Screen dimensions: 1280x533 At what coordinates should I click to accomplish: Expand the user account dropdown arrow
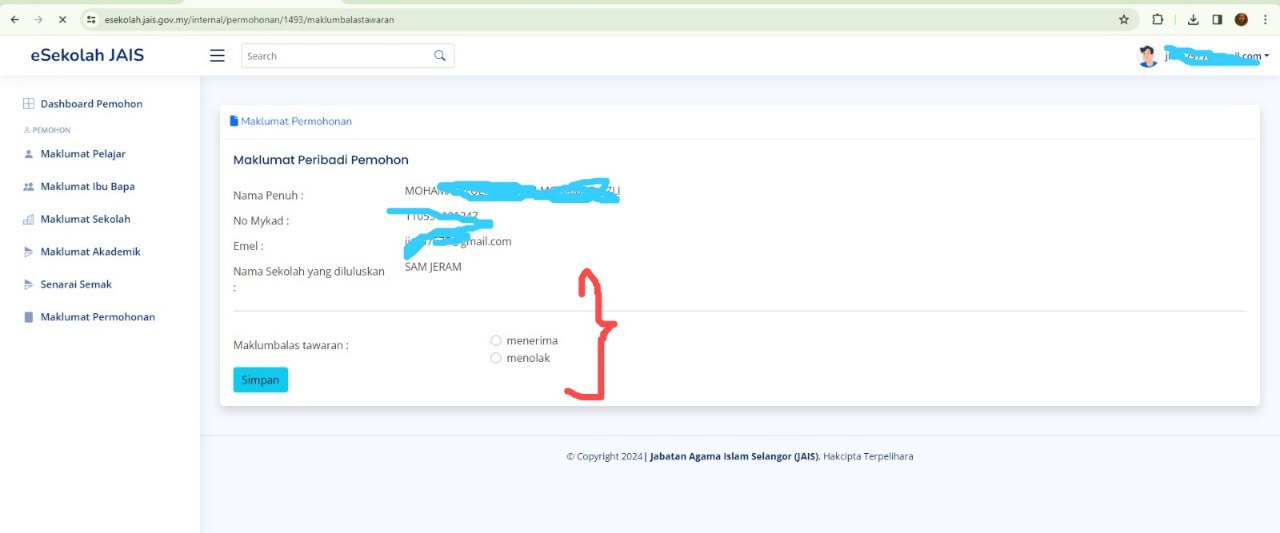coord(1267,56)
